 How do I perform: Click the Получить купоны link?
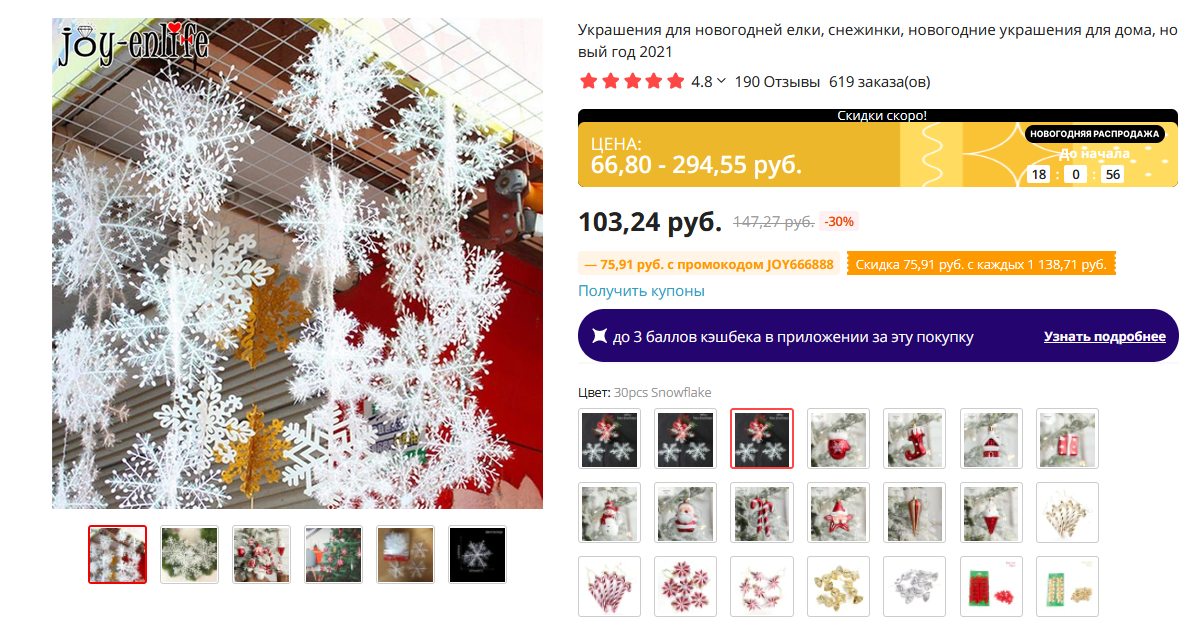click(641, 291)
